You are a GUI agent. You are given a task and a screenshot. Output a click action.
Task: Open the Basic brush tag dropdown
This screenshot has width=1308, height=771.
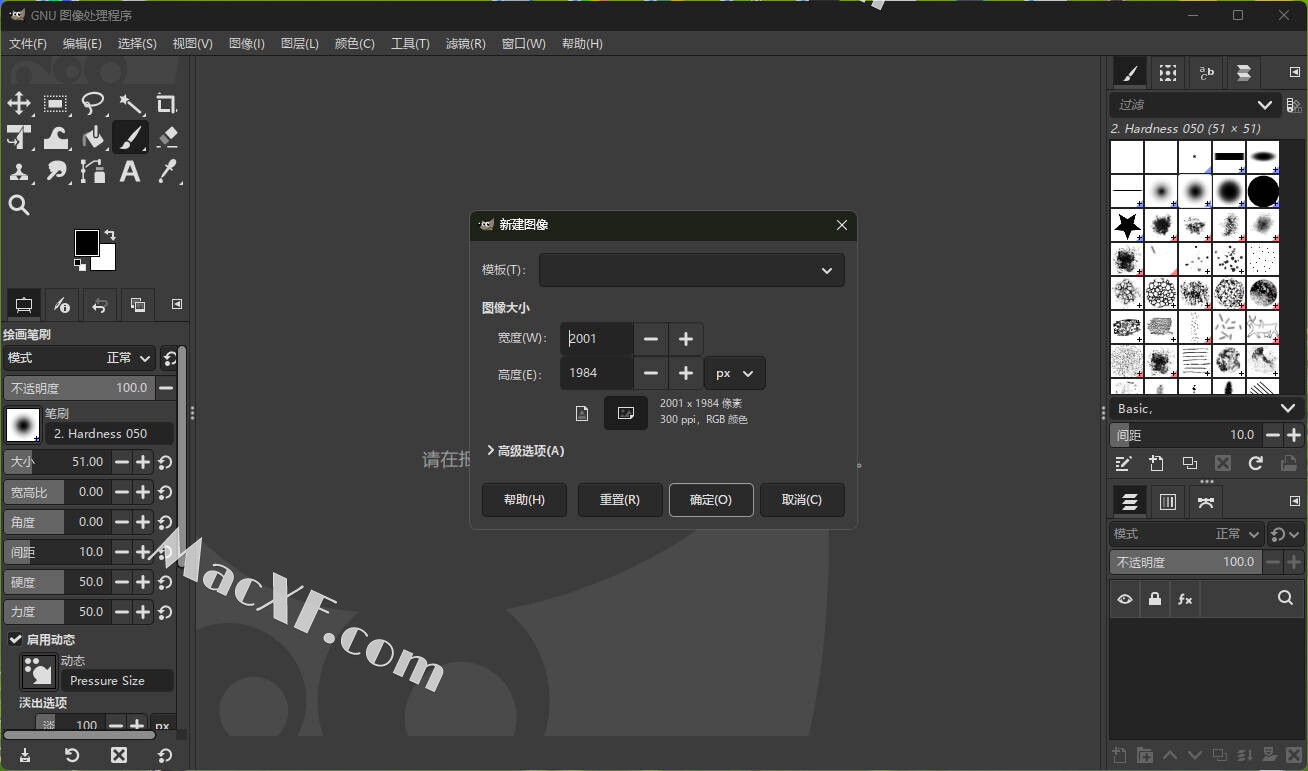[1206, 408]
